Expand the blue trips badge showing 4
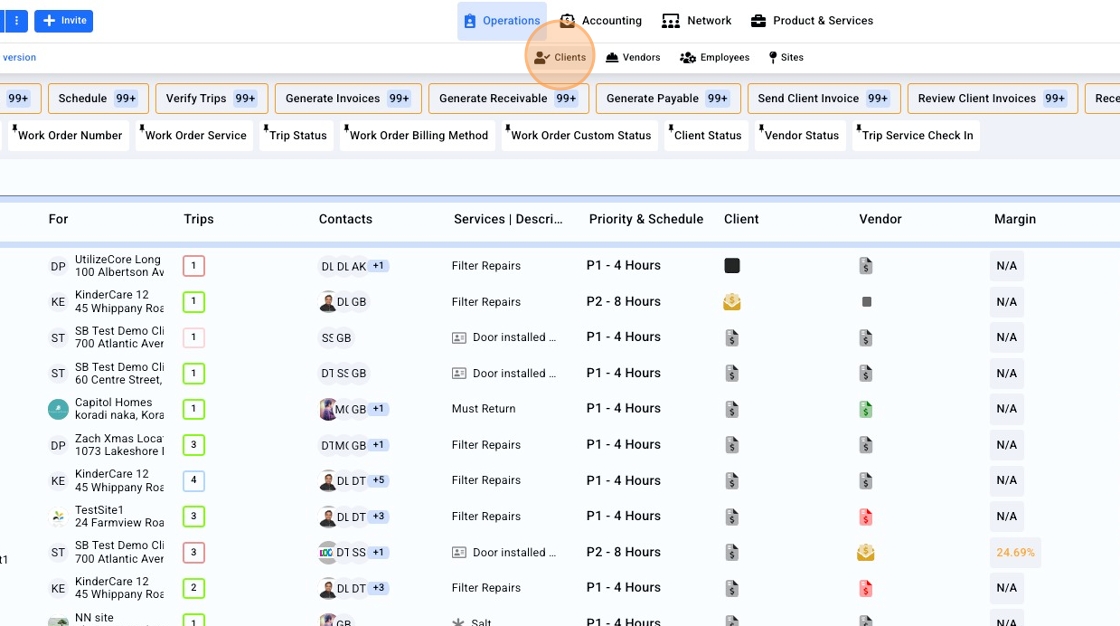 (194, 481)
